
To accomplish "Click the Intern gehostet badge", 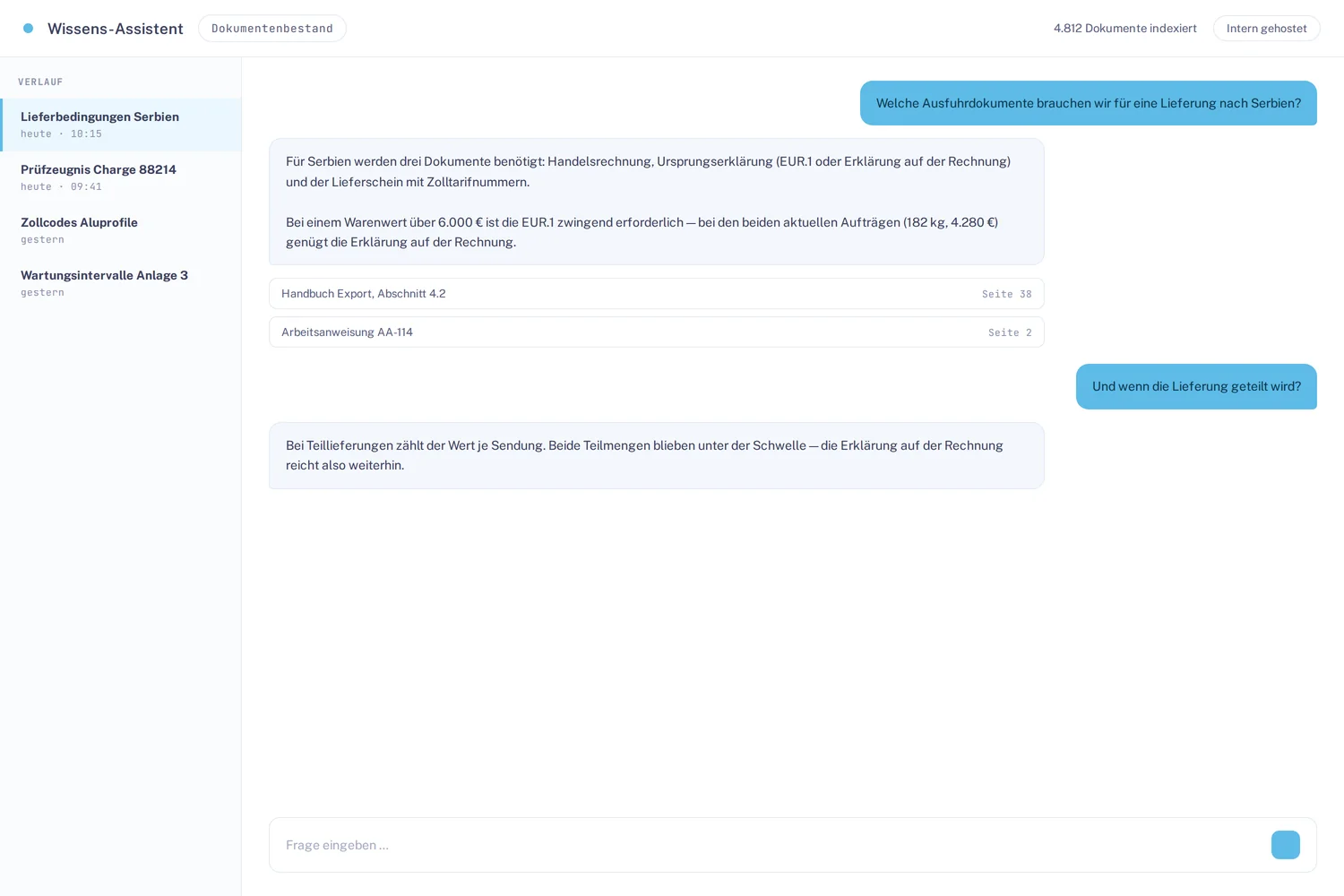I will (x=1266, y=29).
